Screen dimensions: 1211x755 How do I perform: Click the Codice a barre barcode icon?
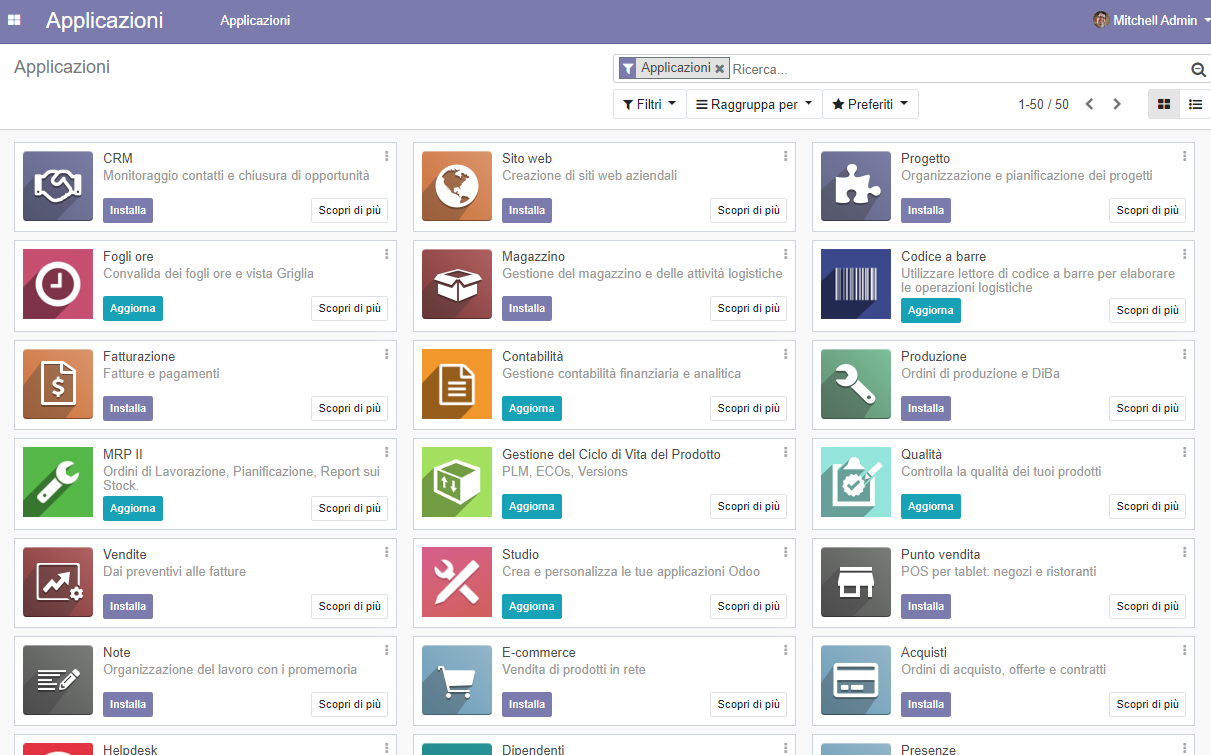pyautogui.click(x=855, y=284)
